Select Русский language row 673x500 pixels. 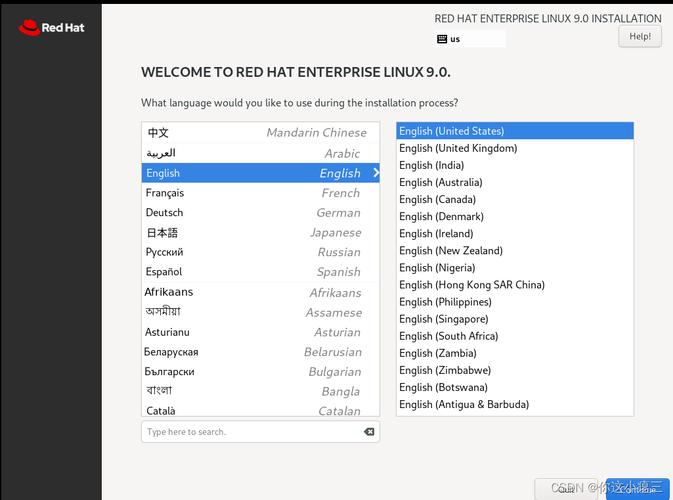point(260,252)
